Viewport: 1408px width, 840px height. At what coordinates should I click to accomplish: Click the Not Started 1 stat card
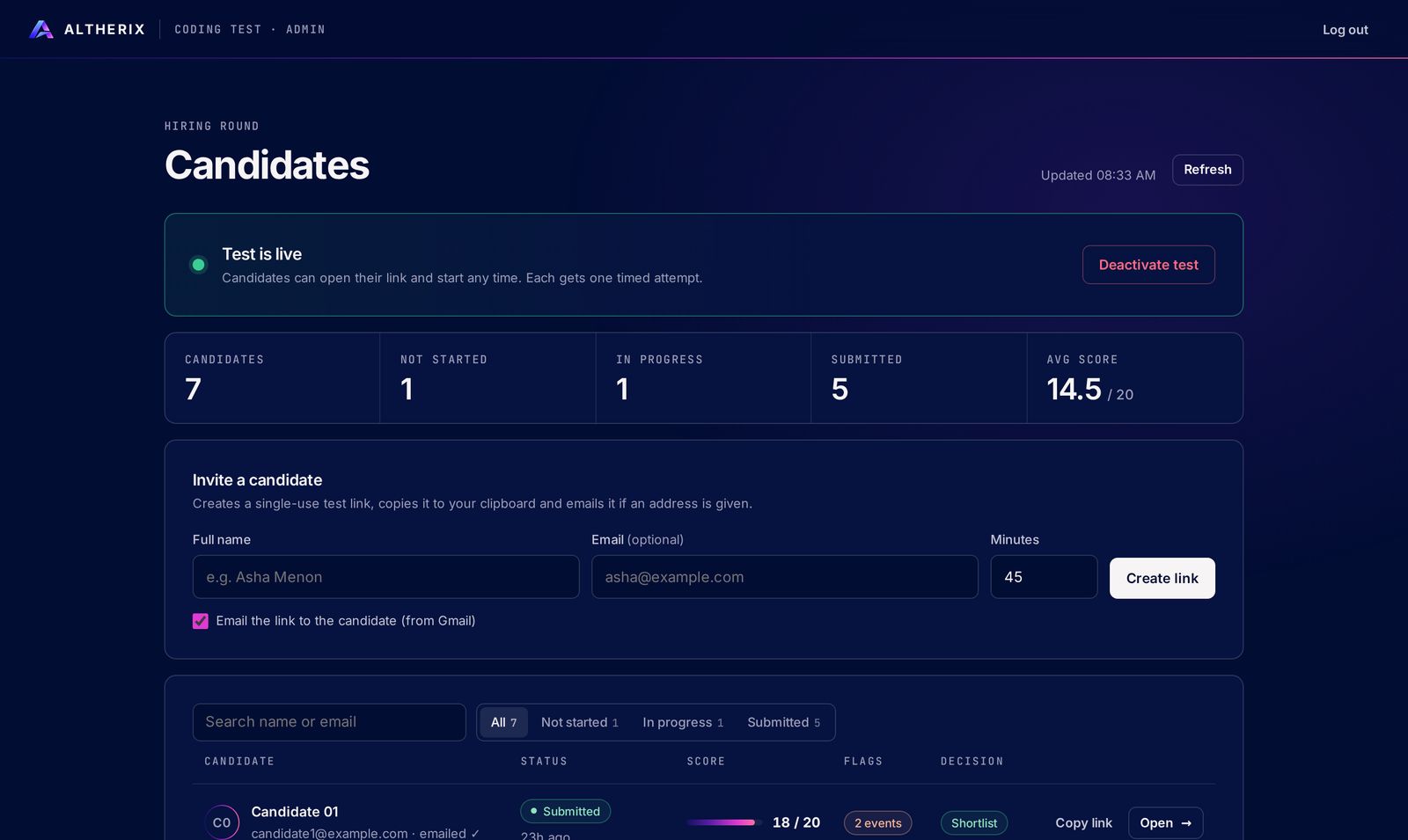tap(488, 378)
